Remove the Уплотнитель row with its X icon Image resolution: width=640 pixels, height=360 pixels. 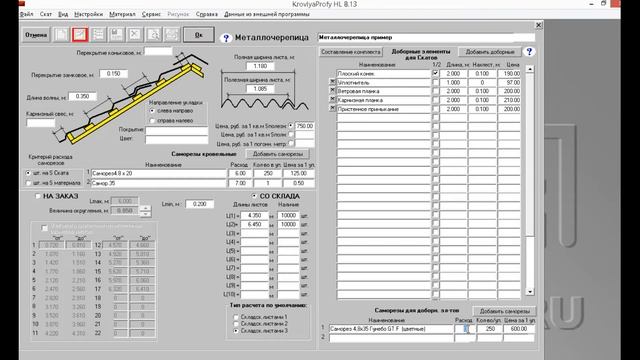tap(332, 82)
